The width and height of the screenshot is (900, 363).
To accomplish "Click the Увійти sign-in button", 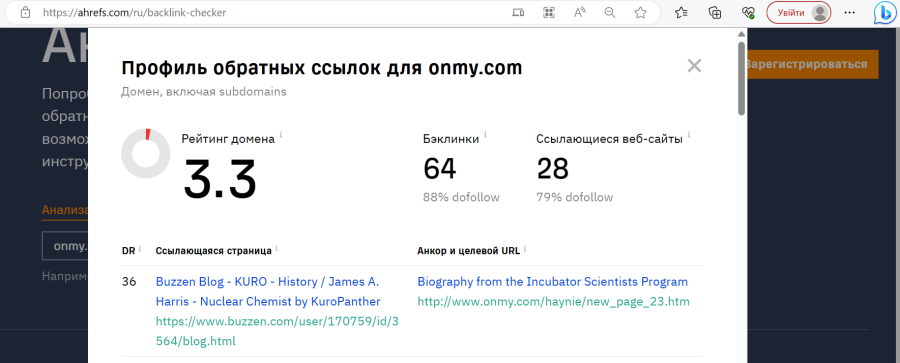I will click(799, 13).
